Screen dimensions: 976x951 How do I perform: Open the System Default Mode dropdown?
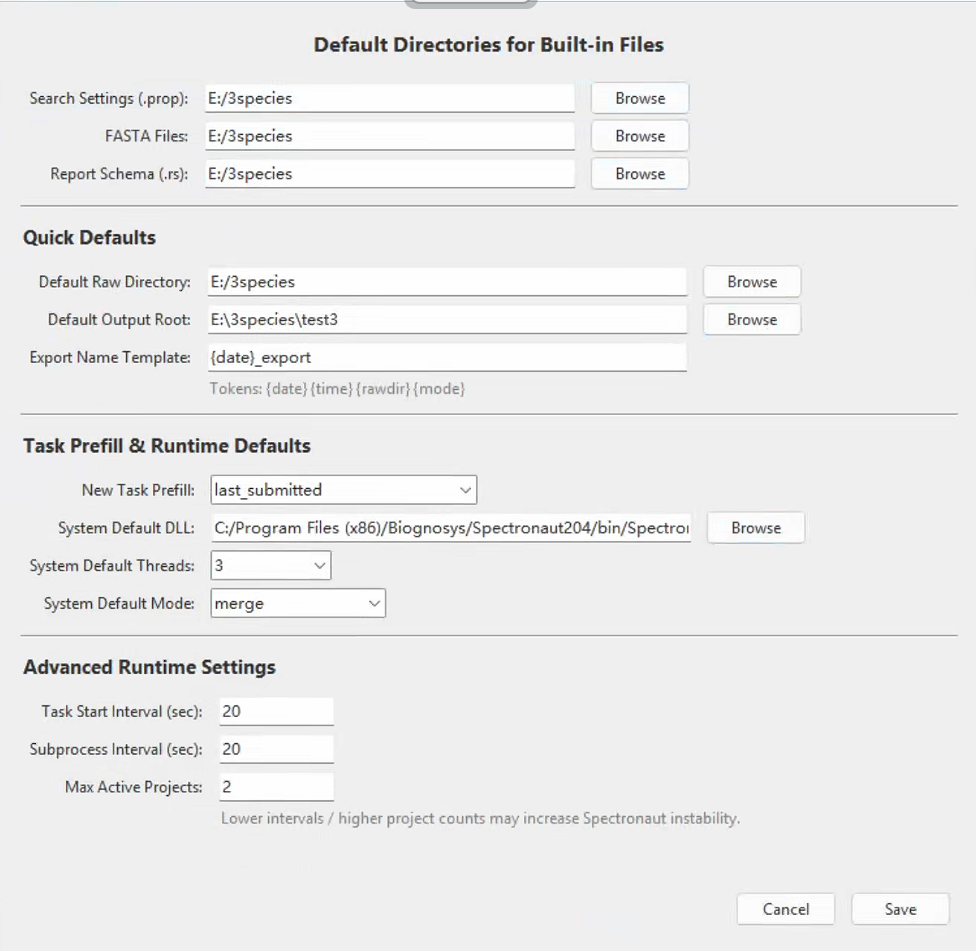coord(298,604)
